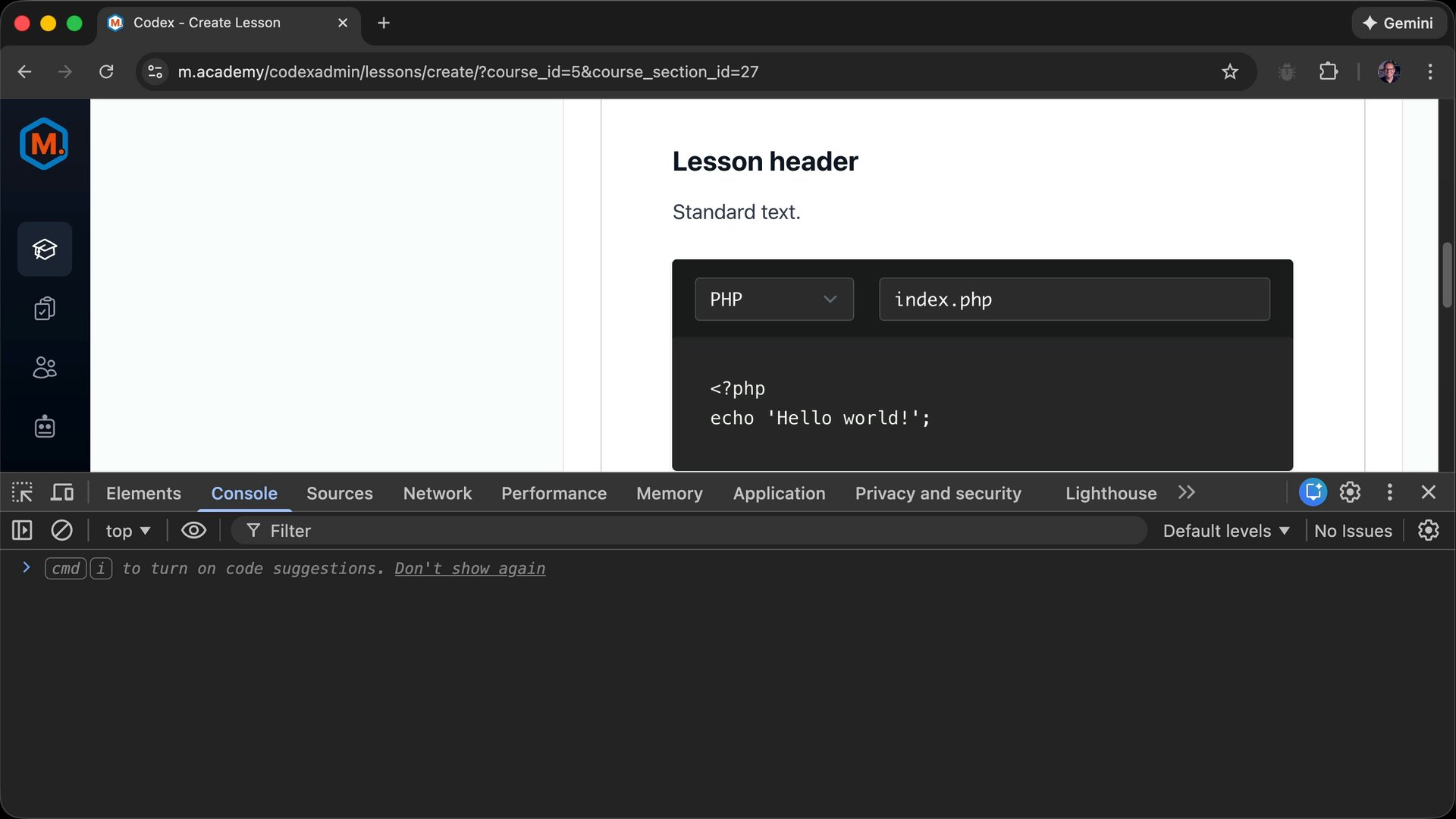1456x819 pixels.
Task: Expand the top execution context dropdown
Action: (127, 530)
